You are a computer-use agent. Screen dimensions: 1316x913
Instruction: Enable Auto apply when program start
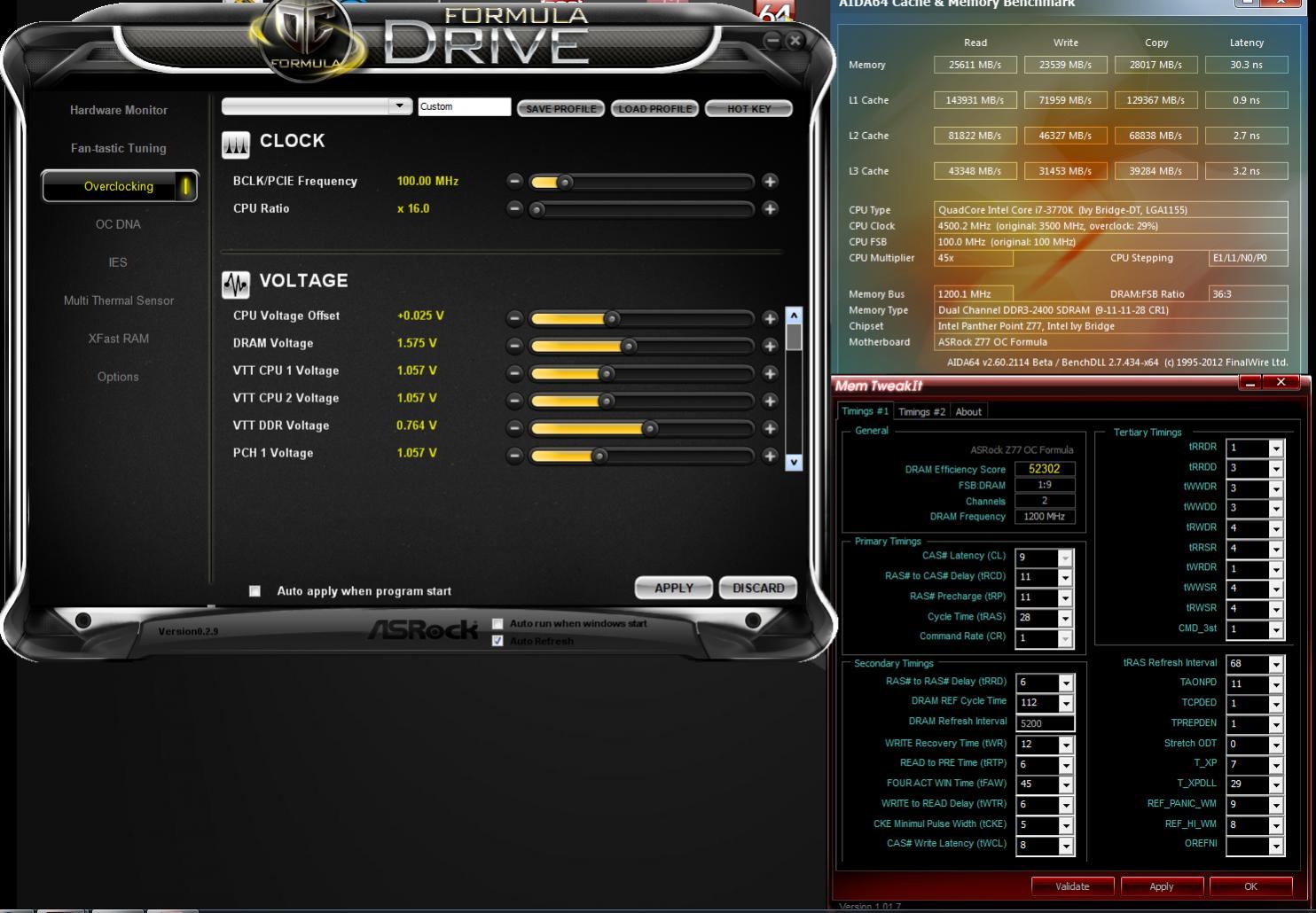pos(255,591)
